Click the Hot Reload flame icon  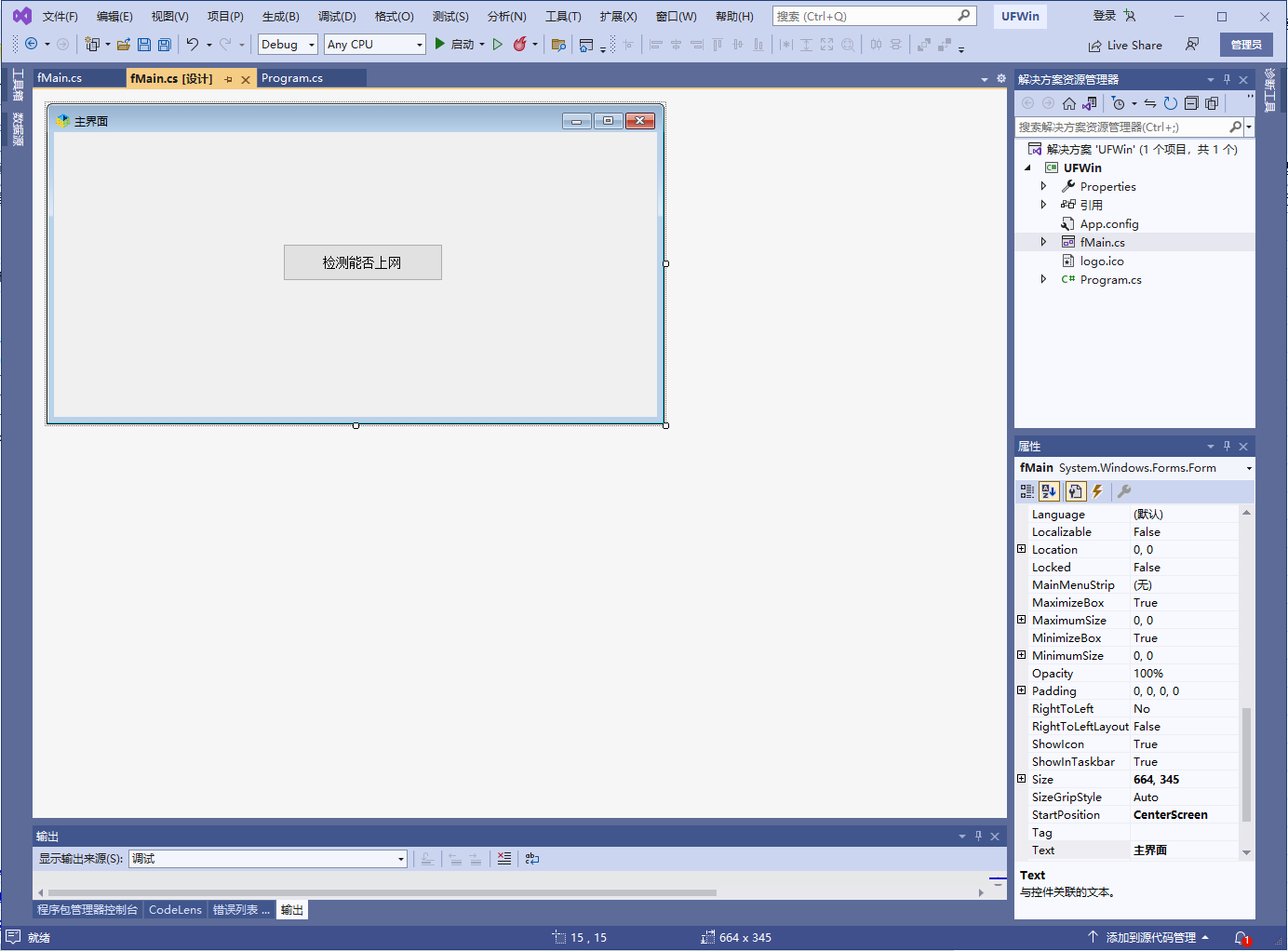520,44
